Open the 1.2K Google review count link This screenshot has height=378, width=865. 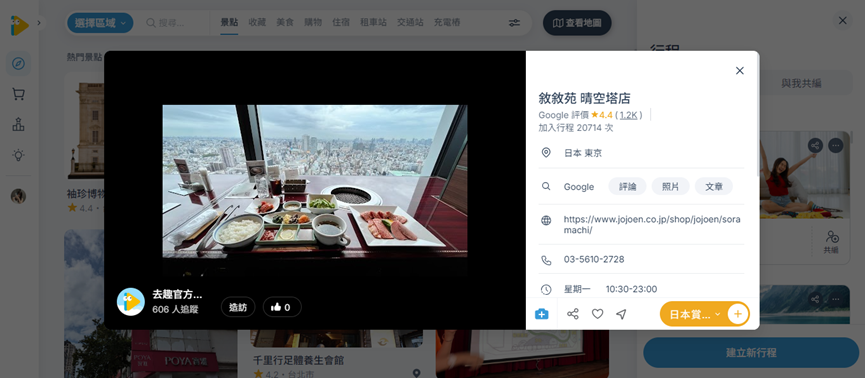pos(628,115)
